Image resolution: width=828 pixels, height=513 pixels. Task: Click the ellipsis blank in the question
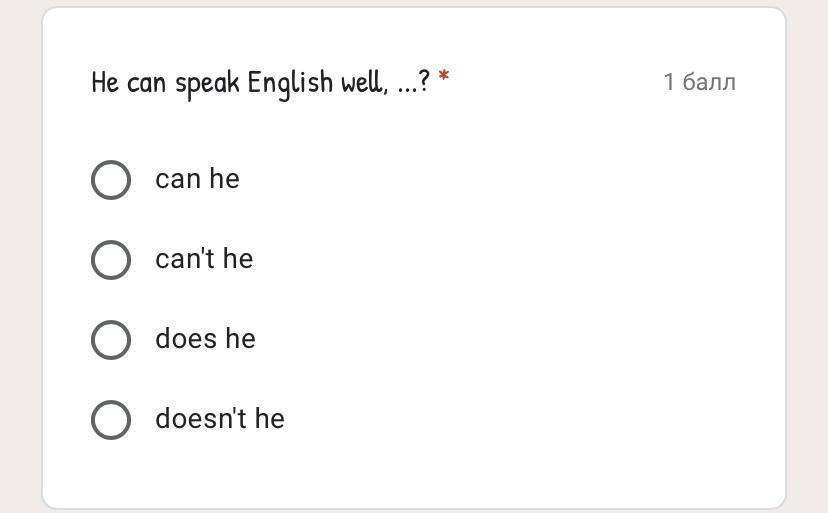(x=407, y=88)
